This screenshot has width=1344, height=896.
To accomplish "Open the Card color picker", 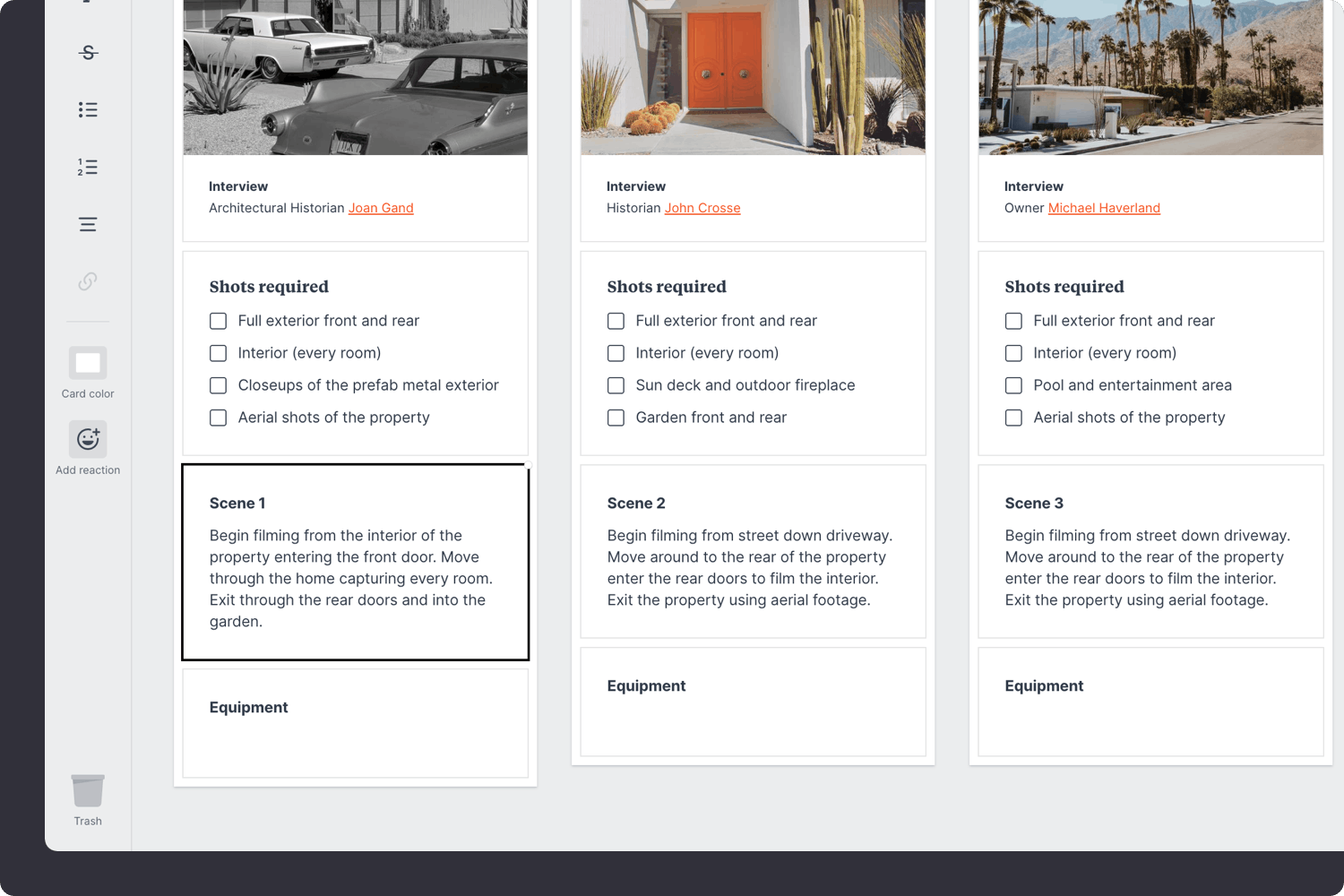I will pos(87,362).
